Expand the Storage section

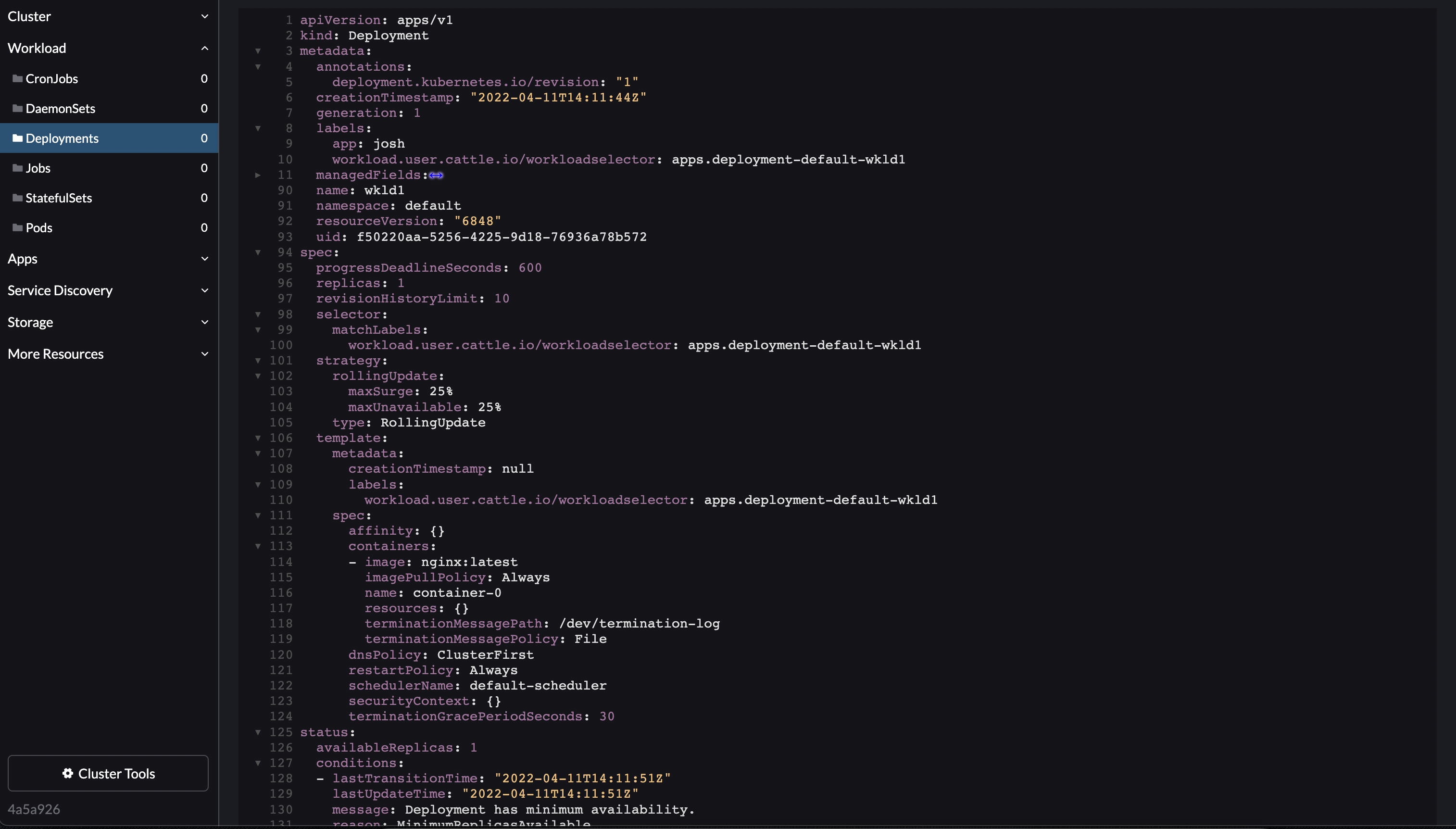(204, 322)
